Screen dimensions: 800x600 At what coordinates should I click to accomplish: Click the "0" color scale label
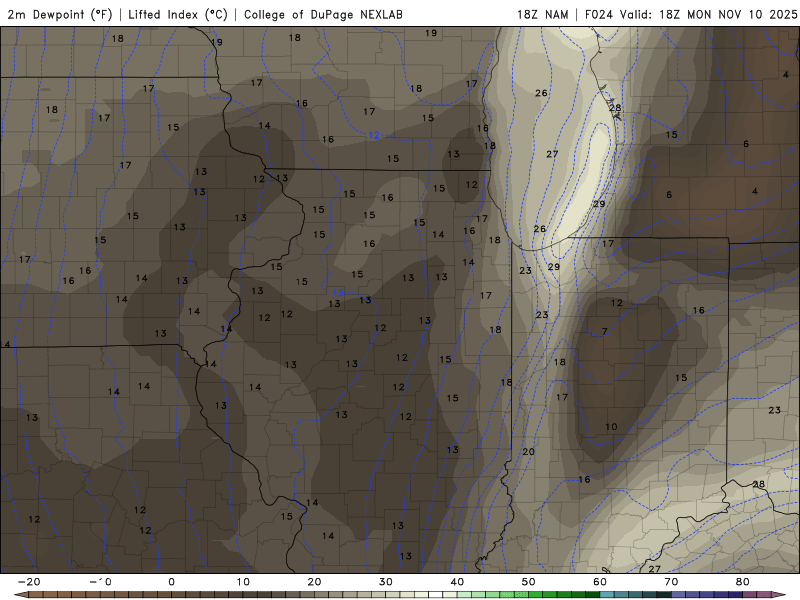pos(171,582)
